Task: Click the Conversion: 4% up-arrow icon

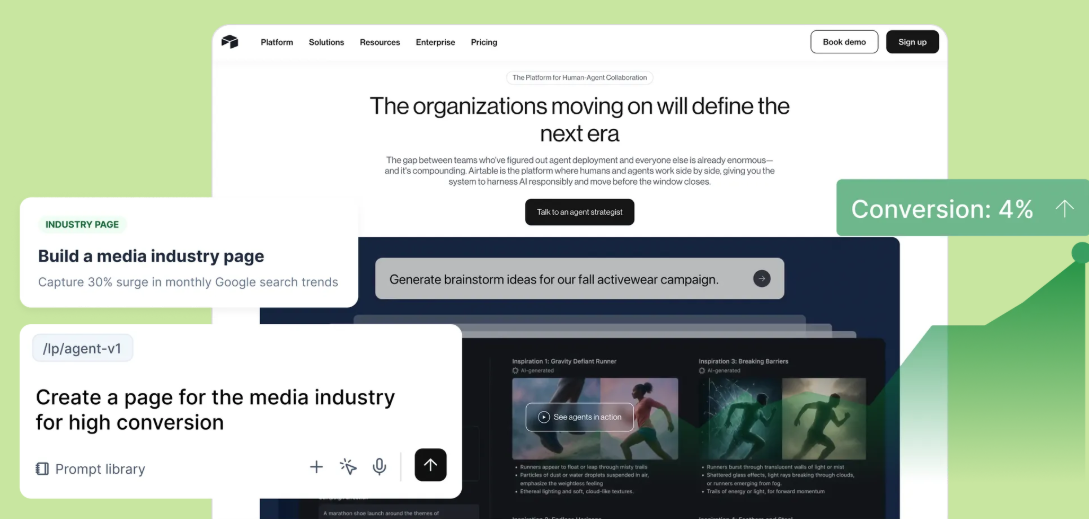Action: tap(1064, 208)
